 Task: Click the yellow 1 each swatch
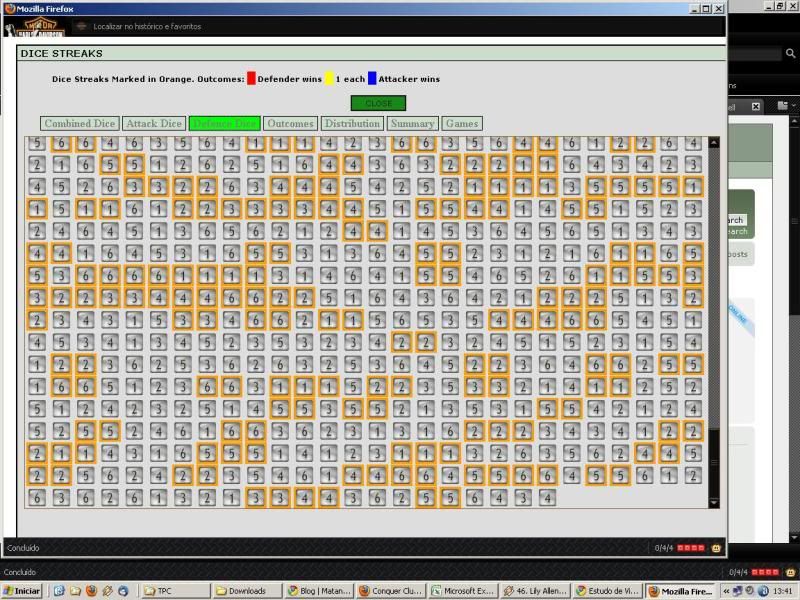point(329,78)
